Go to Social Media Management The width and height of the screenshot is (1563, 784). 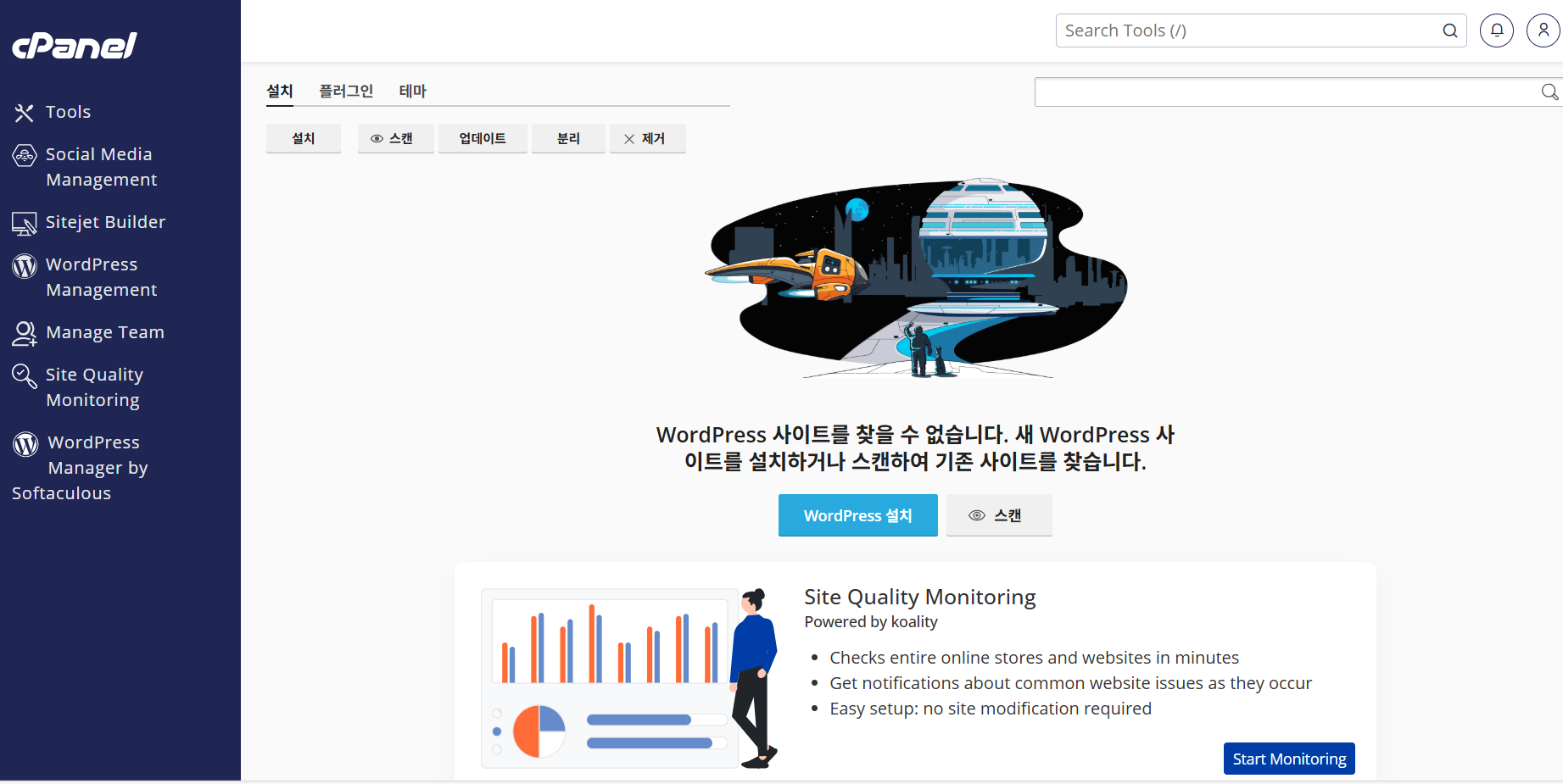point(101,167)
